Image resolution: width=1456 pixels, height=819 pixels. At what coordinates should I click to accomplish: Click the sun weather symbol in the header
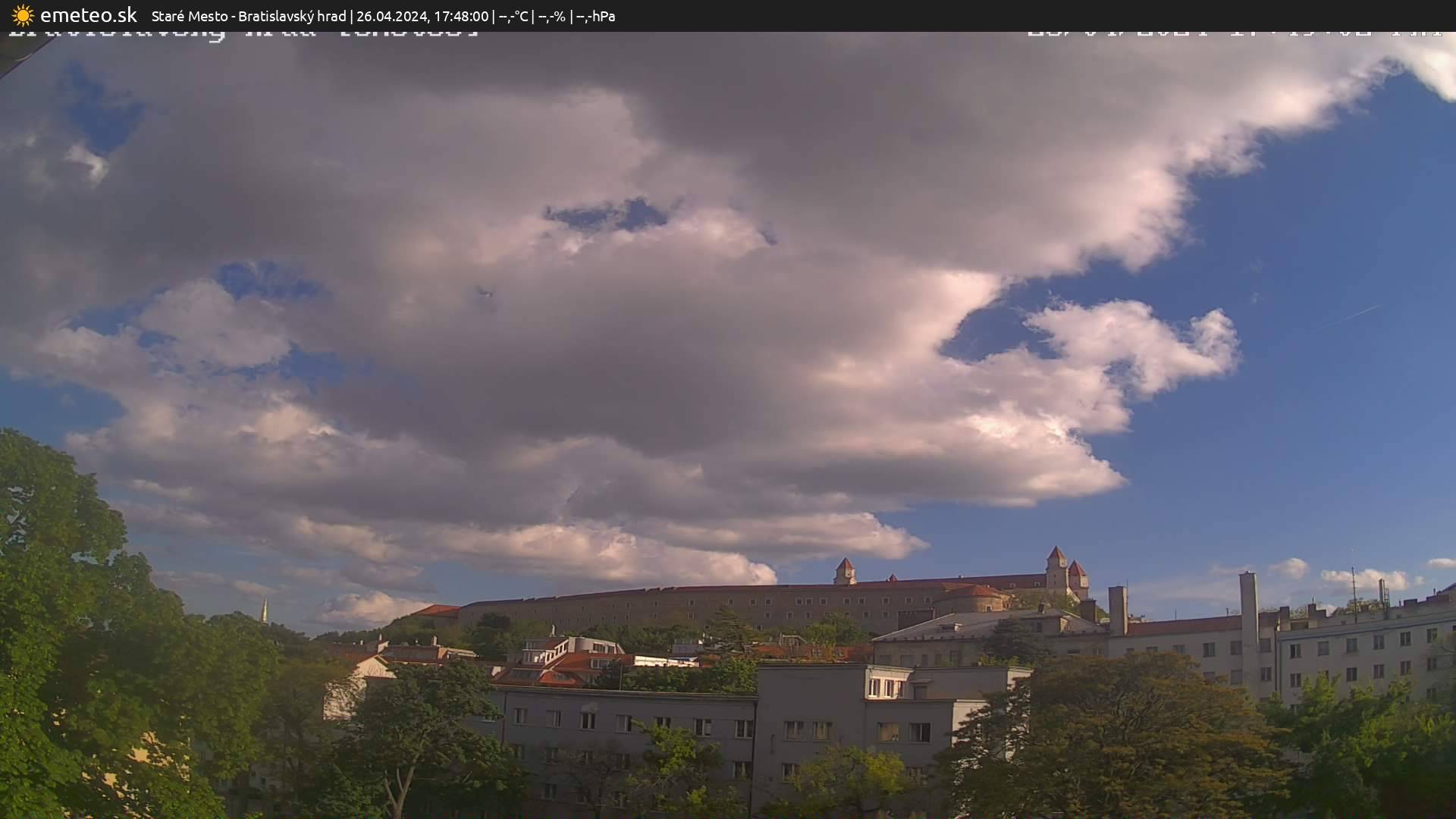point(23,13)
